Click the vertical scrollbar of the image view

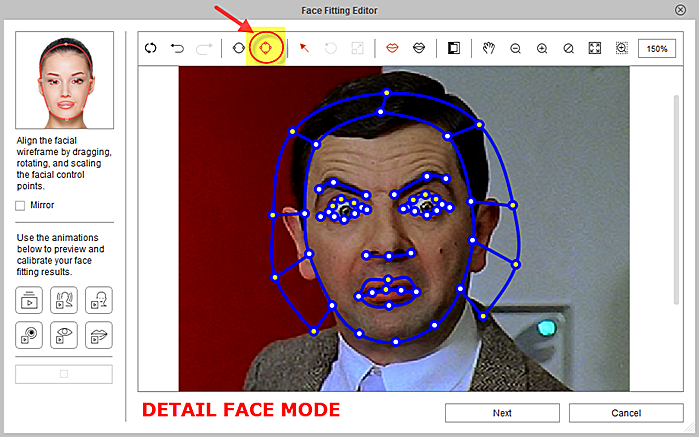pyautogui.click(x=676, y=200)
